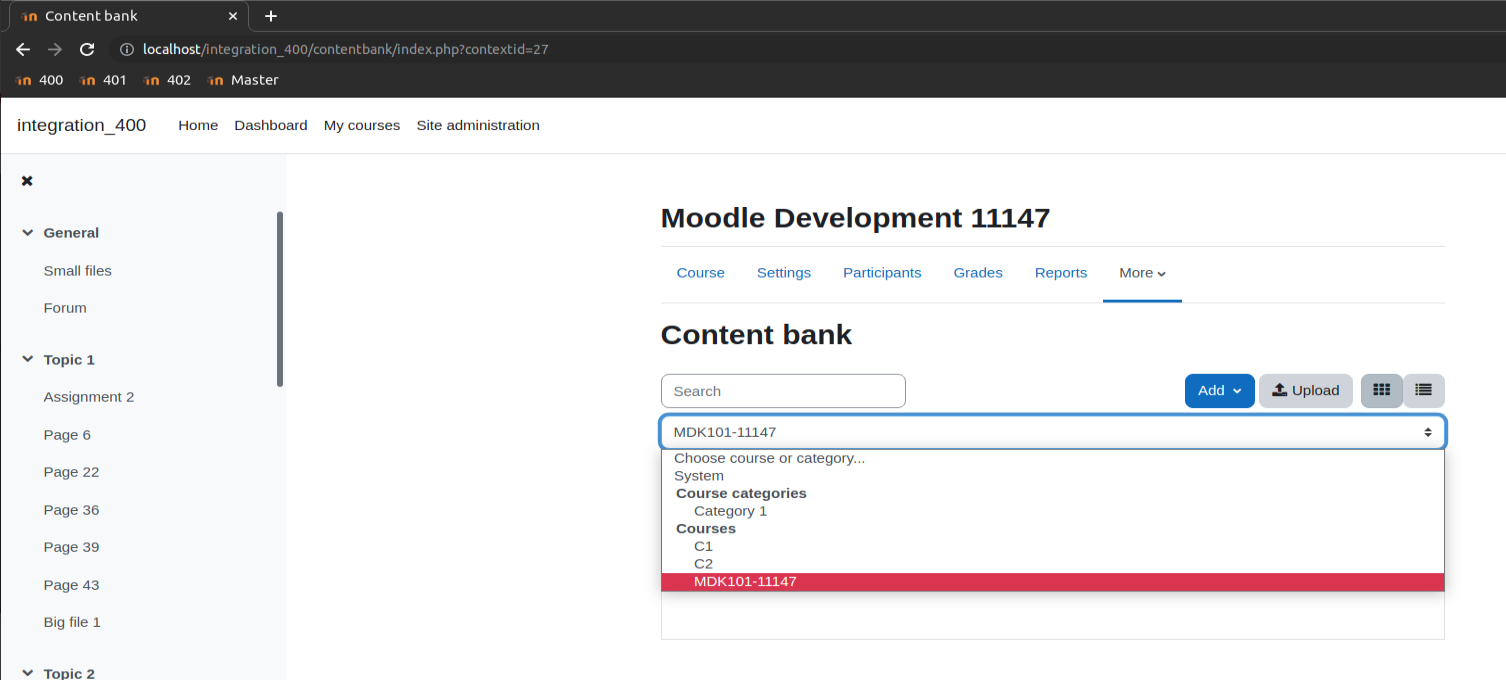Click the integration_400 site name

82,125
